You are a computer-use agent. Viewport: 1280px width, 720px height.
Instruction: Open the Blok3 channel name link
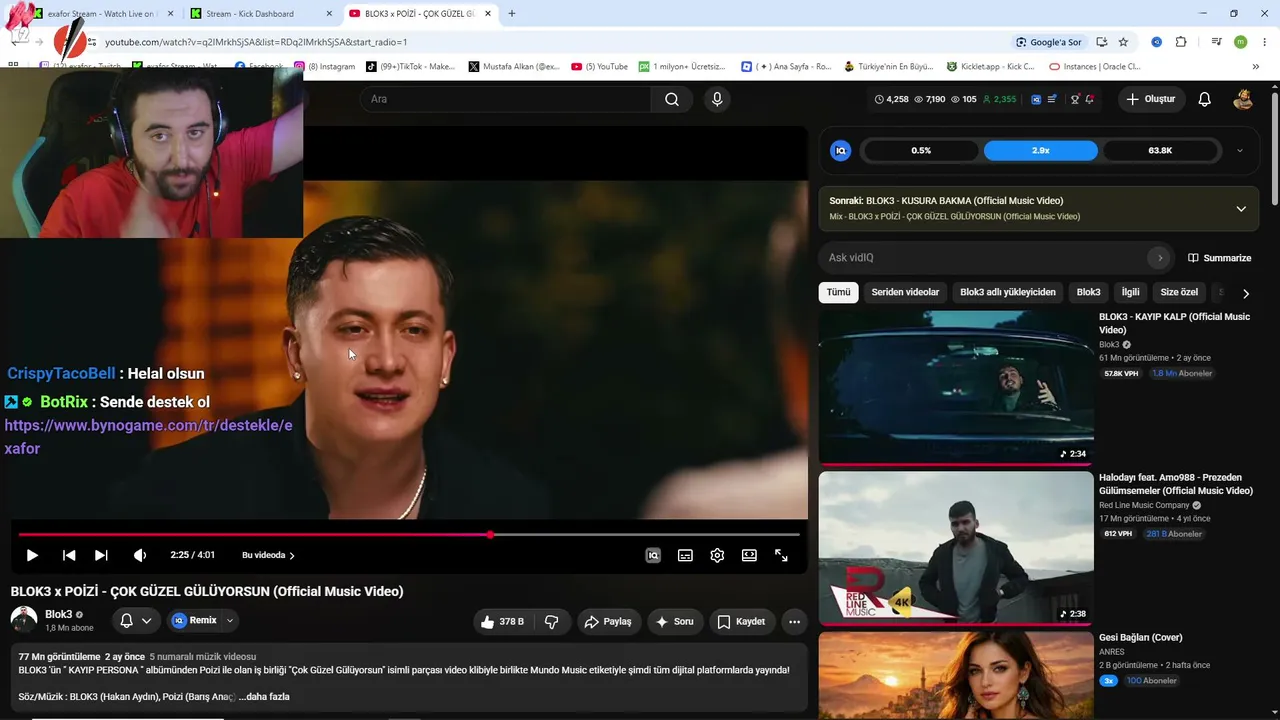(x=58, y=614)
